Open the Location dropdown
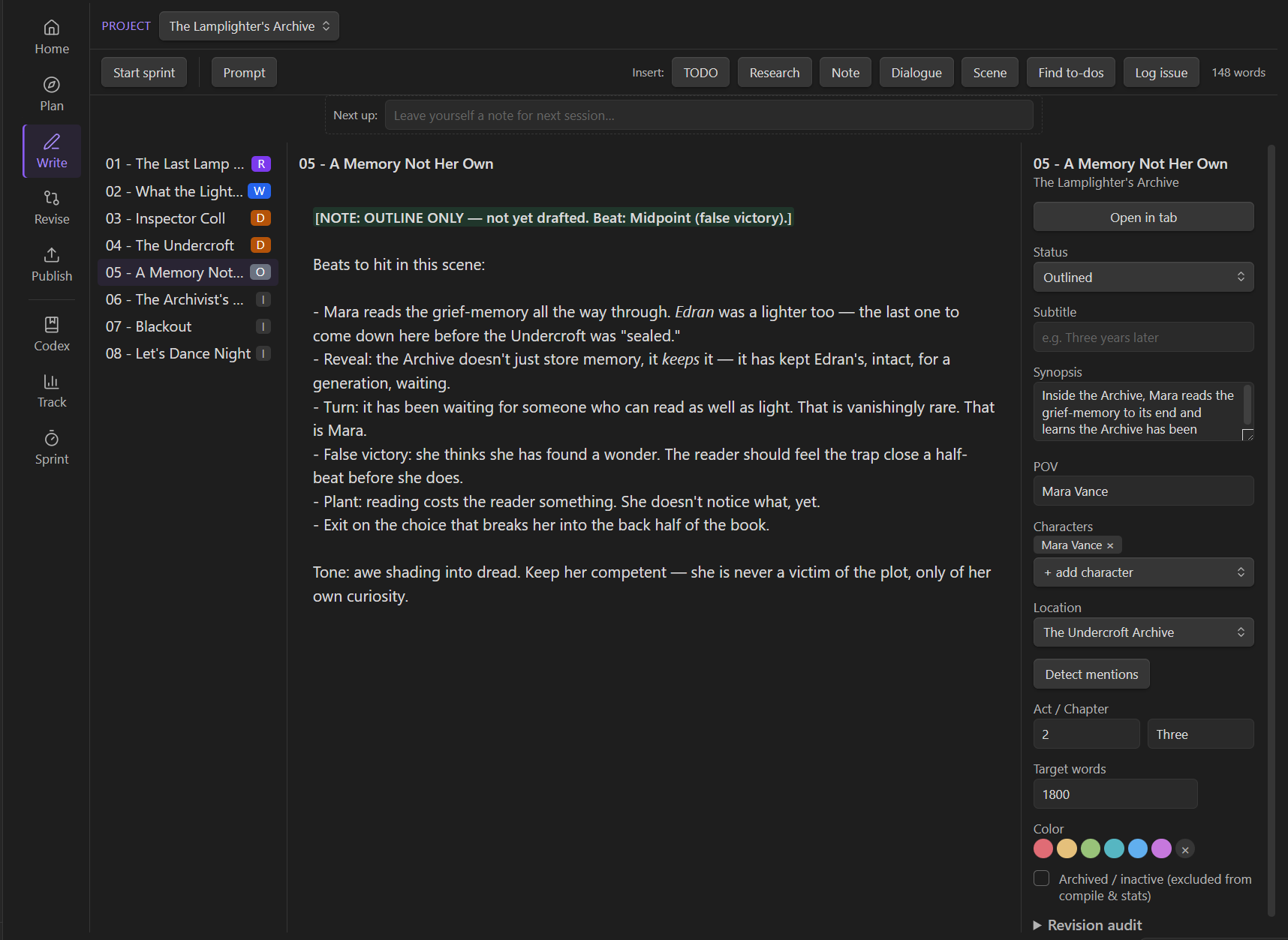1288x940 pixels. (1144, 632)
